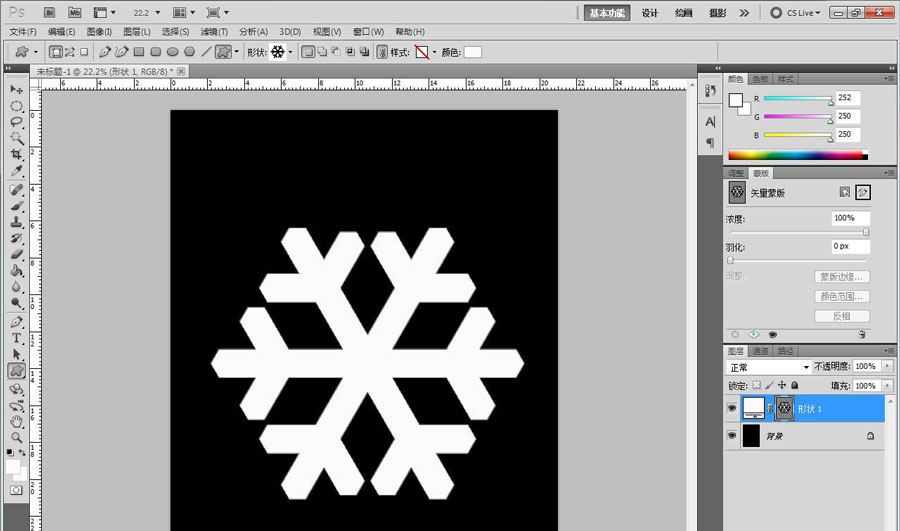This screenshot has width=900, height=531.
Task: Select the Ellipse shape in the options bar
Action: [x=173, y=51]
